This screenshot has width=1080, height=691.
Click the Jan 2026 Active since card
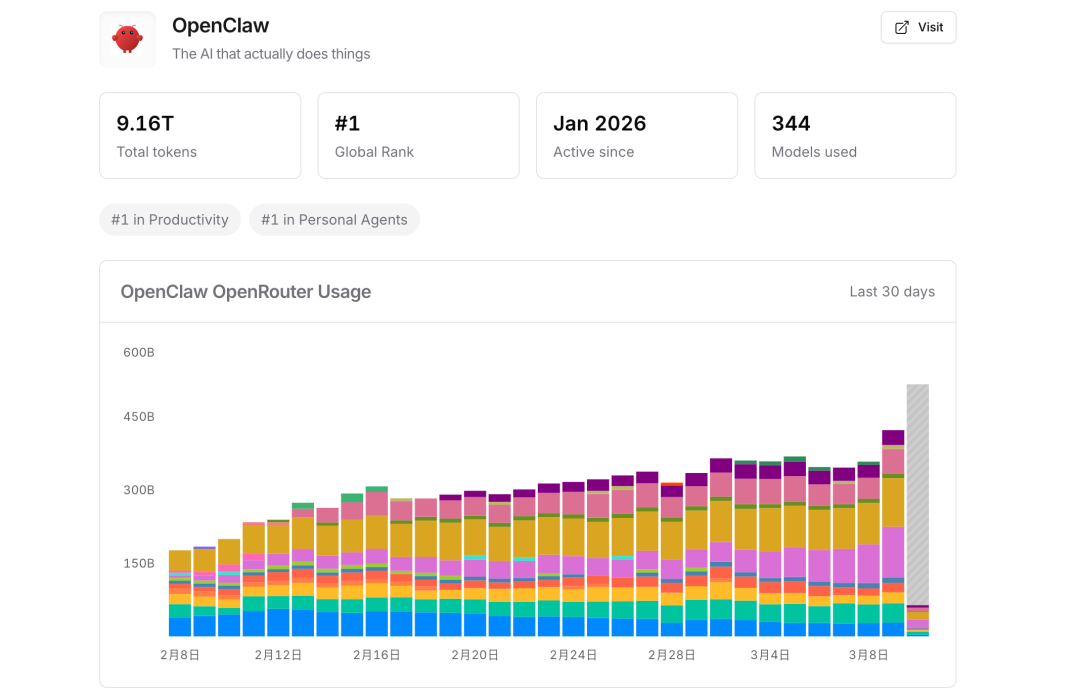point(636,136)
